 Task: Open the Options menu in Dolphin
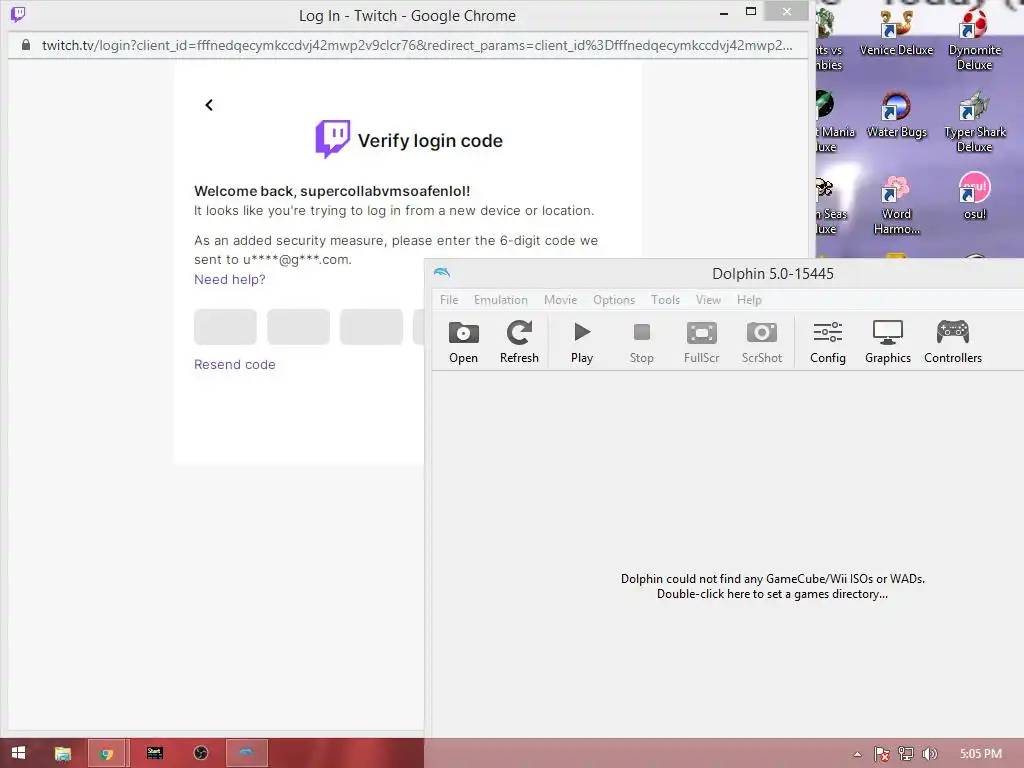pyautogui.click(x=614, y=300)
